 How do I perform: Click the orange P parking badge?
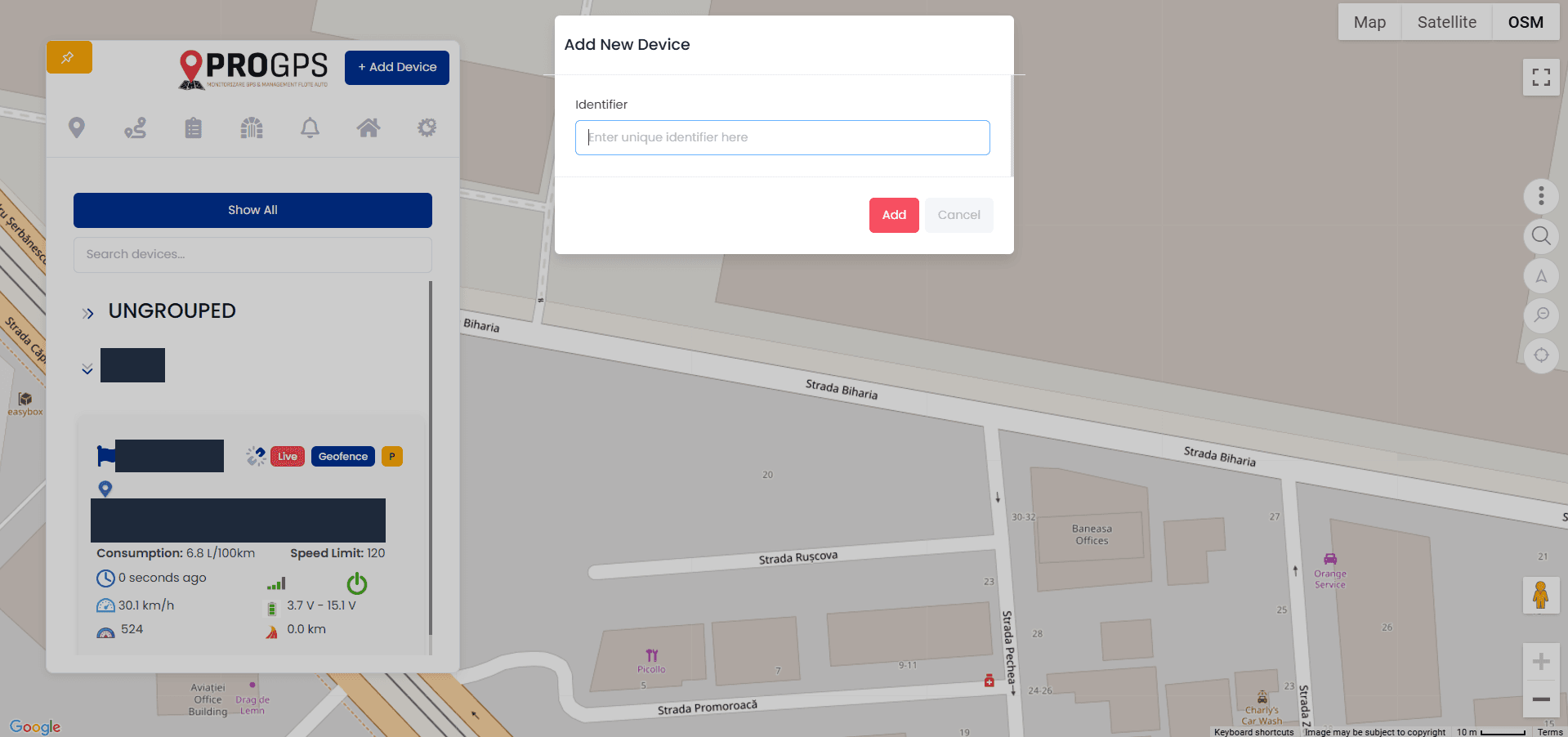point(392,457)
